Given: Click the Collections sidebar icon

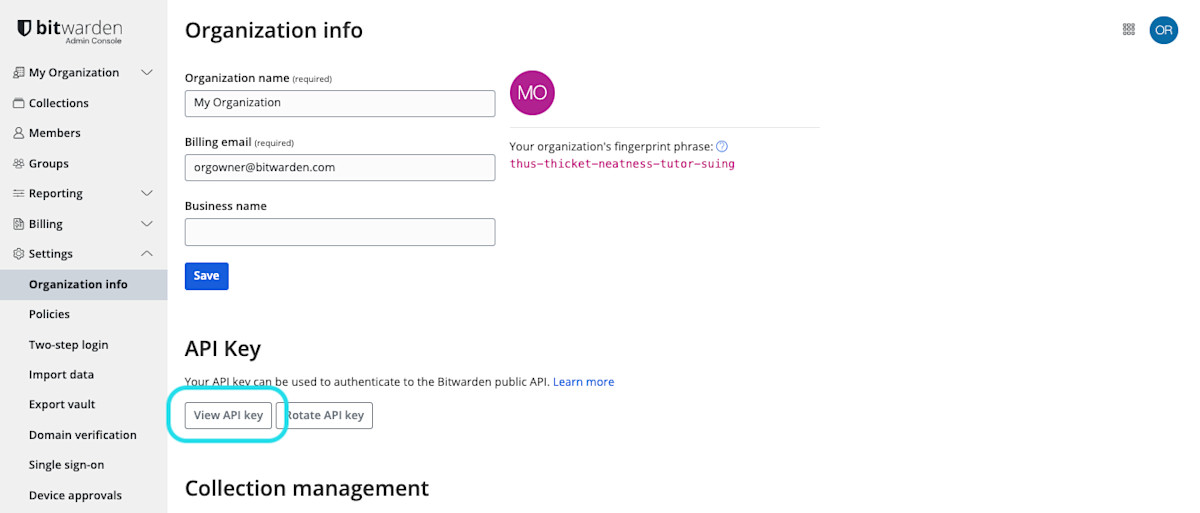Looking at the screenshot, I should 18,103.
